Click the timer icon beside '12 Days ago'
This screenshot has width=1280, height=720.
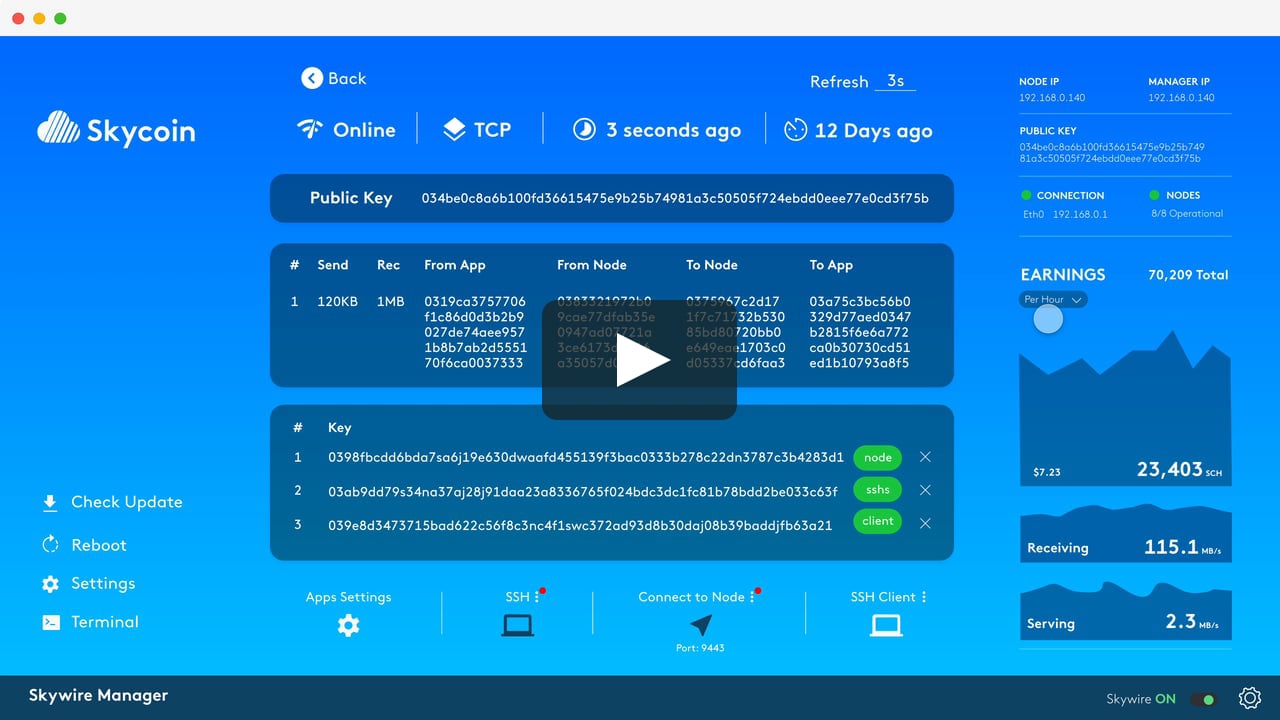pos(795,130)
